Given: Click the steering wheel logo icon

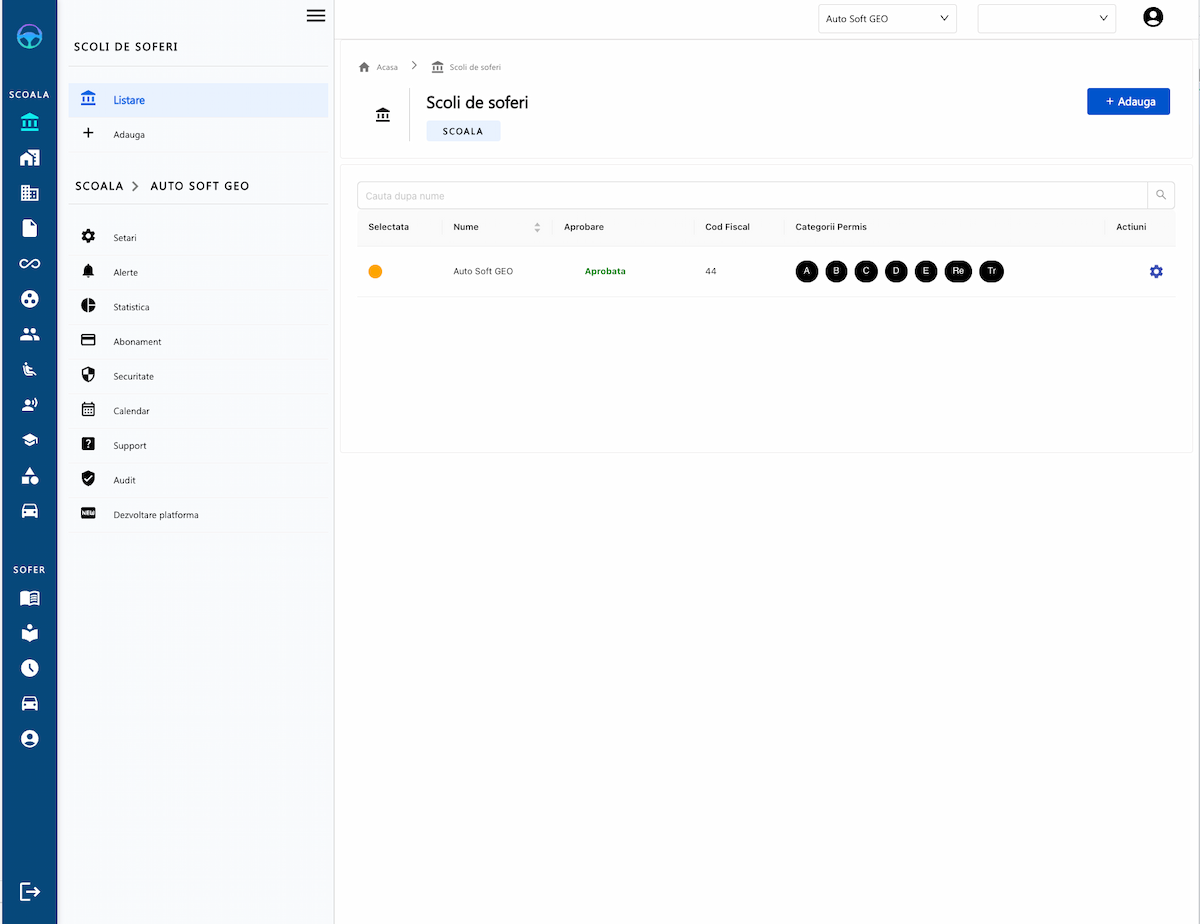Looking at the screenshot, I should tap(30, 37).
